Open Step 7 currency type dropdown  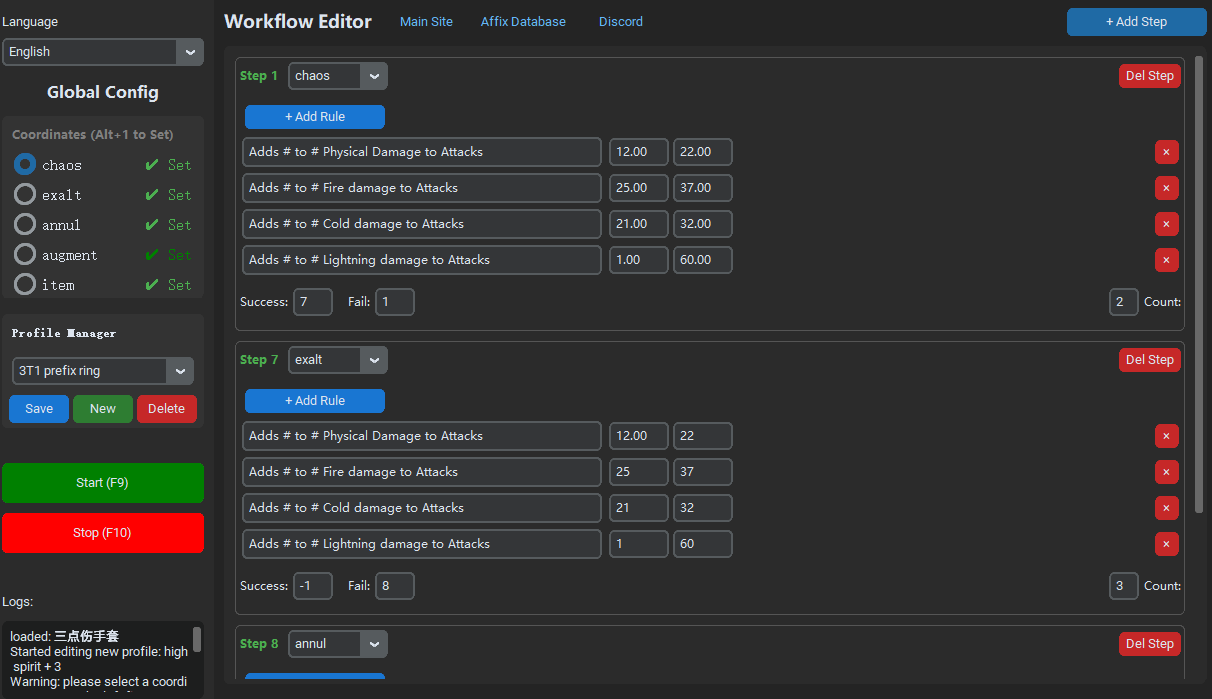click(x=338, y=360)
